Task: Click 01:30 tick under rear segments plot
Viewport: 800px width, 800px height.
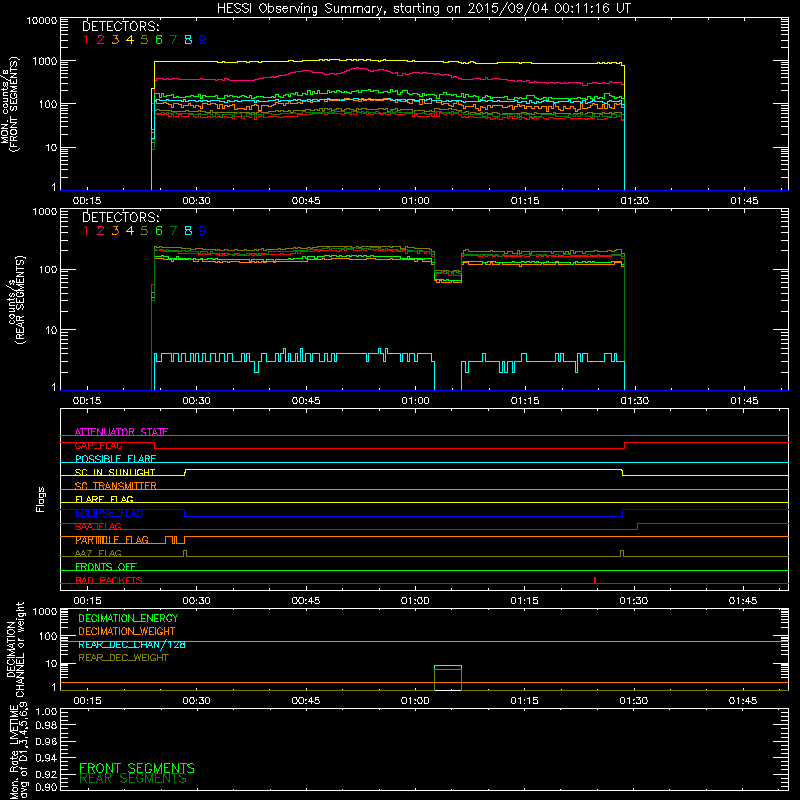Action: (635, 401)
